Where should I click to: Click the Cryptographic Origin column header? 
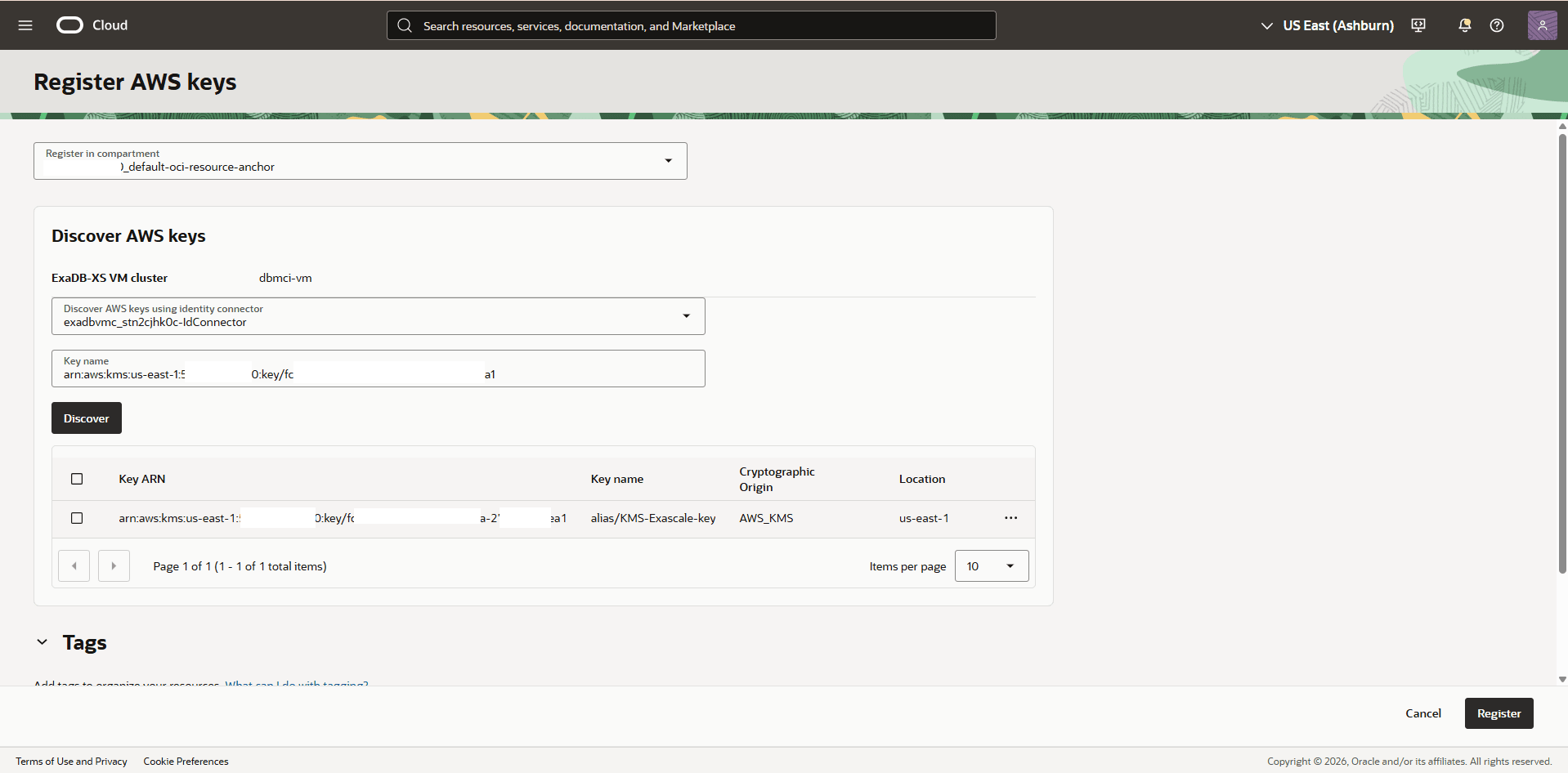(777, 479)
